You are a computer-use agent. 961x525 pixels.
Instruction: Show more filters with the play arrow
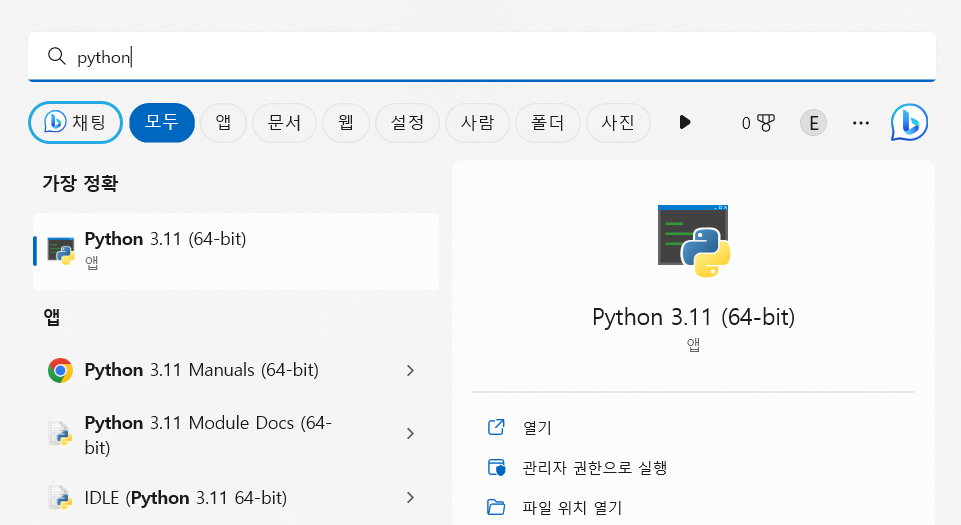[x=685, y=123]
